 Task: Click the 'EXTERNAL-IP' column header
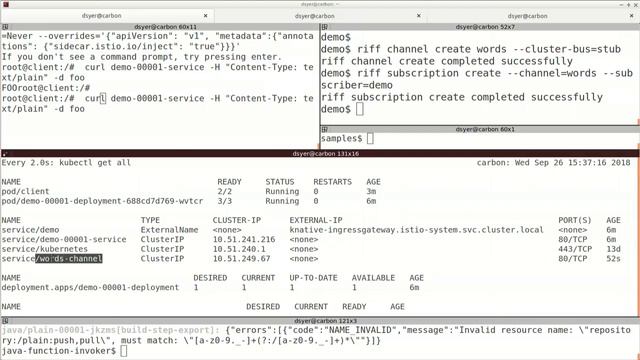[316, 220]
